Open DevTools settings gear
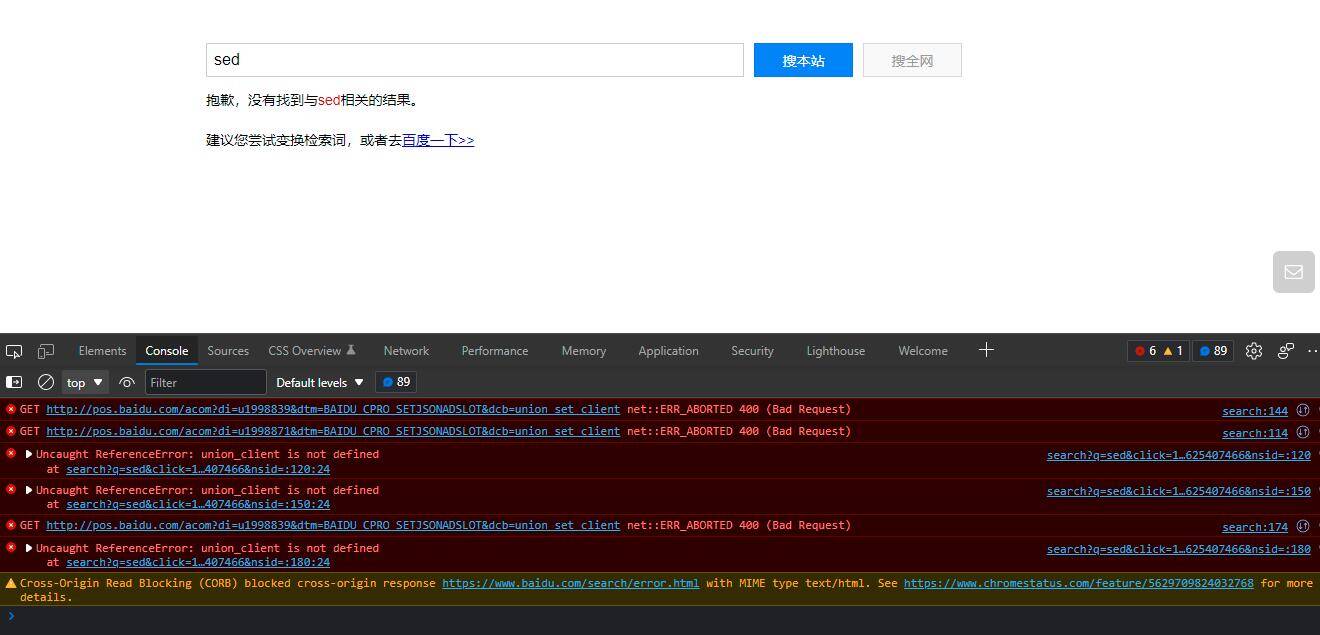The image size is (1320, 635). (1254, 351)
